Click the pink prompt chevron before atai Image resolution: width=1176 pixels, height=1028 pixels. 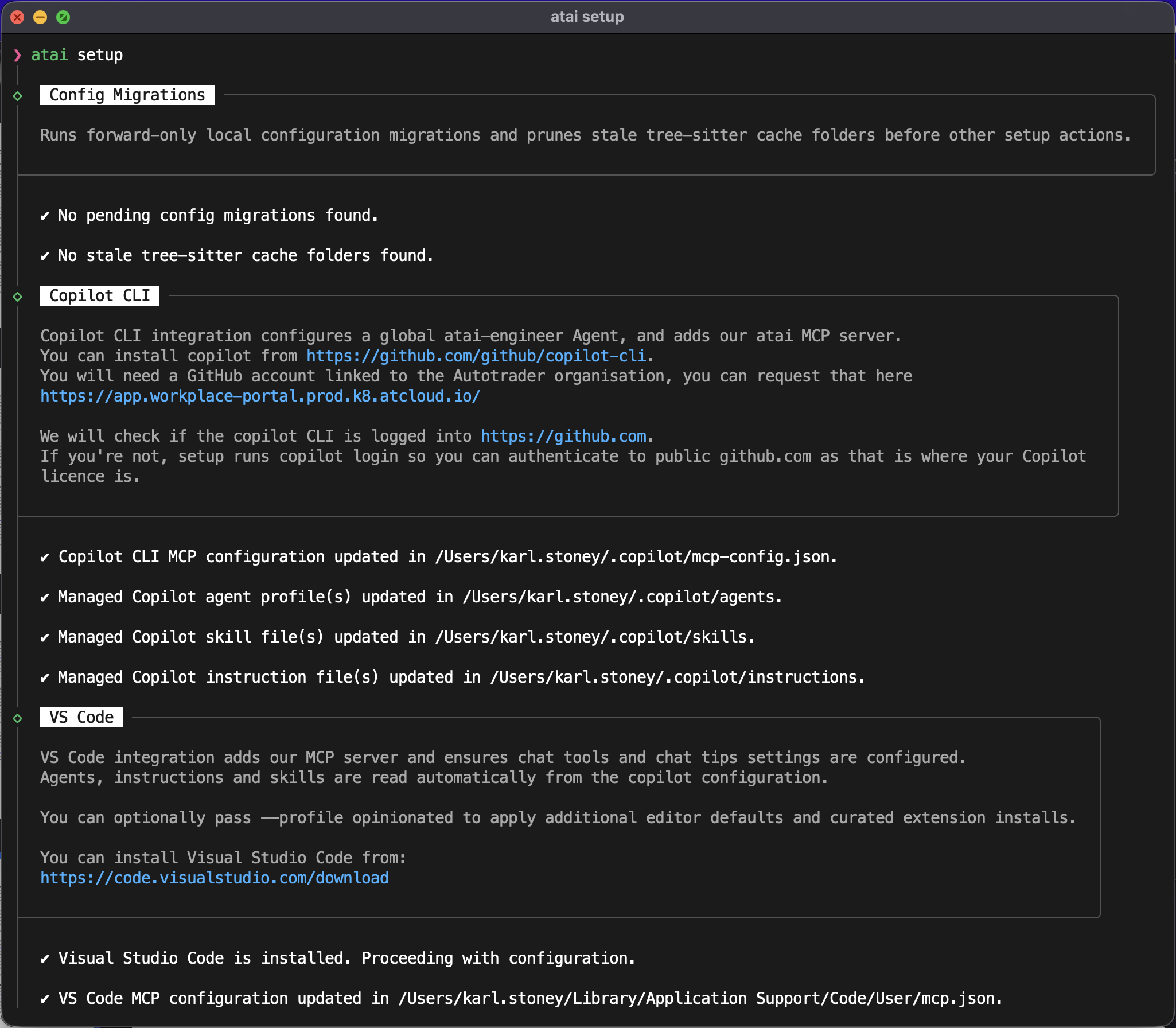[17, 55]
